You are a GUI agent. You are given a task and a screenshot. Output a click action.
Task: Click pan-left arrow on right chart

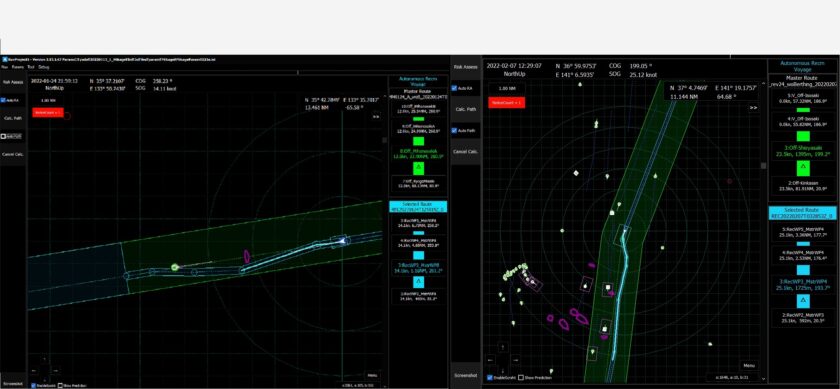pyautogui.click(x=490, y=360)
